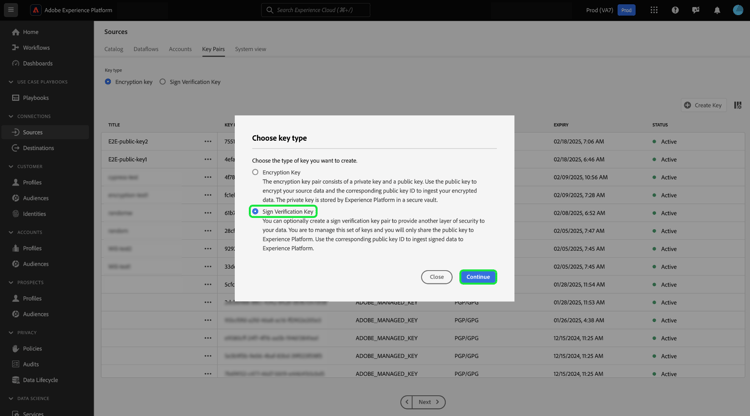Viewport: 750px width, 416px height.
Task: Collapse Data Science section
Action: coord(11,398)
